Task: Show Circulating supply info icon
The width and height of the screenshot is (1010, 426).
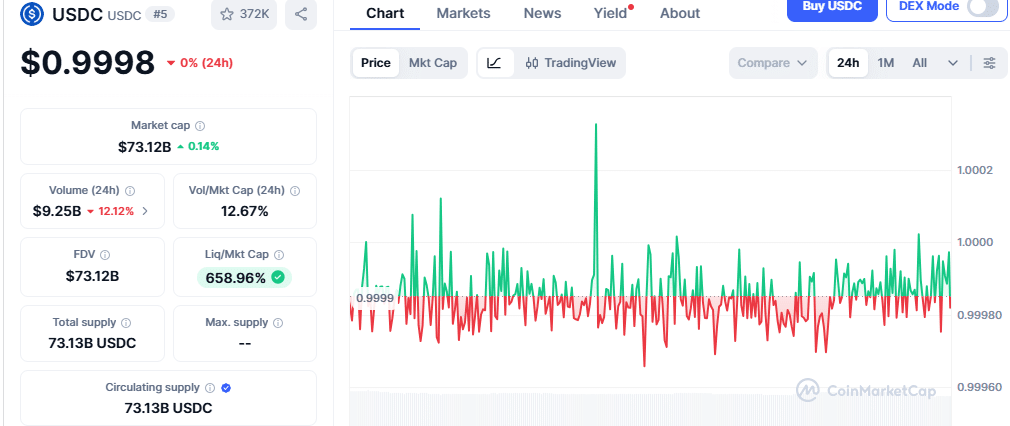Action: click(x=210, y=388)
